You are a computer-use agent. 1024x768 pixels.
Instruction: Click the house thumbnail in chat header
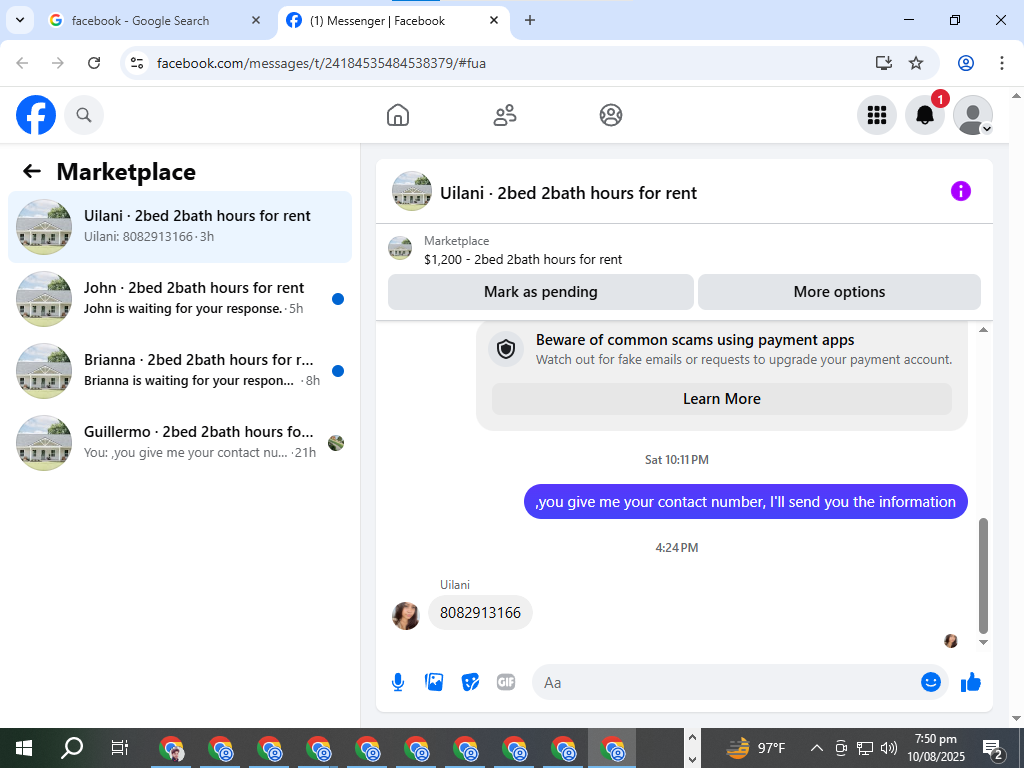coord(411,191)
